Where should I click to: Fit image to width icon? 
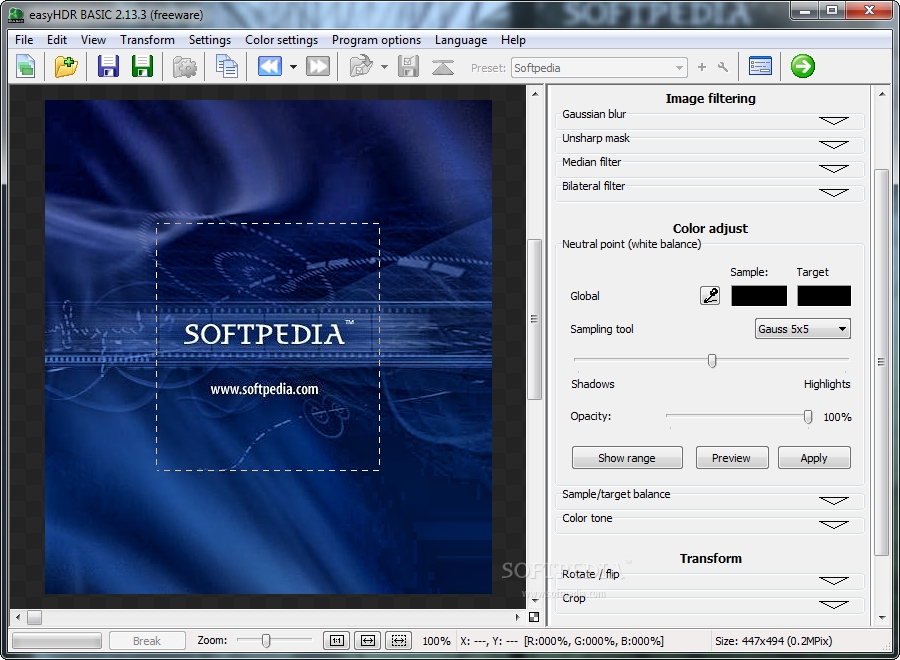click(x=368, y=640)
